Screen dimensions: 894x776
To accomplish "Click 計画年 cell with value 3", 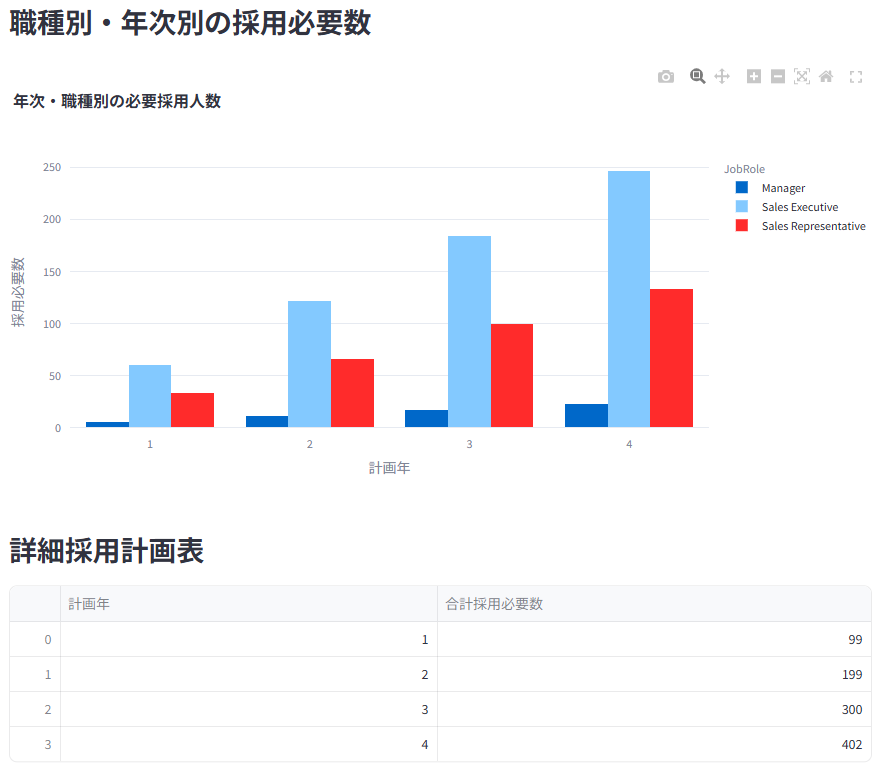I will click(249, 709).
